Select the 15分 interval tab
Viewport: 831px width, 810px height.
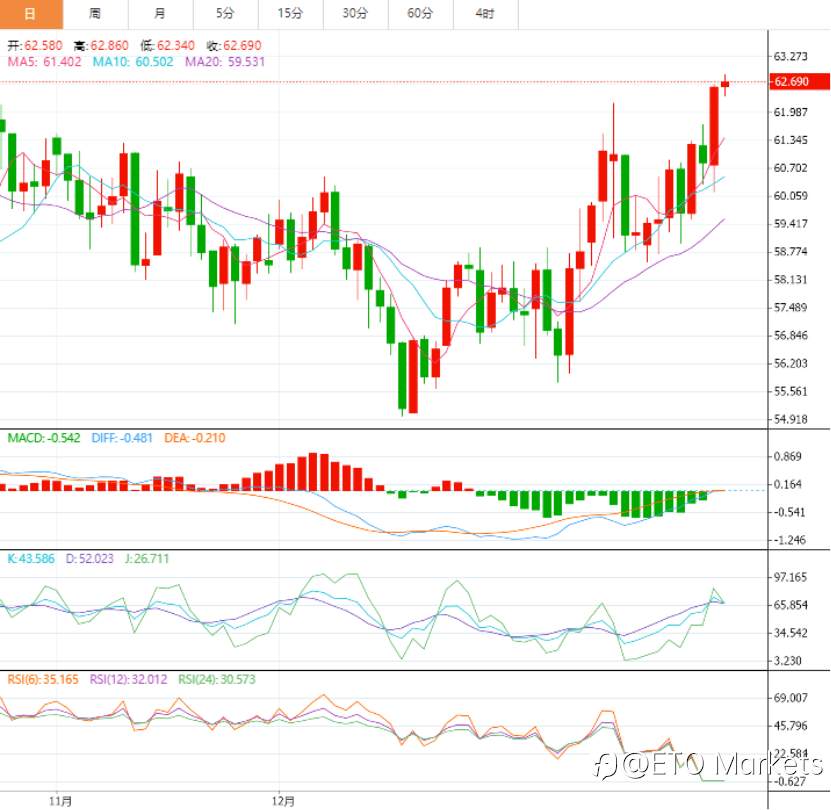point(290,15)
